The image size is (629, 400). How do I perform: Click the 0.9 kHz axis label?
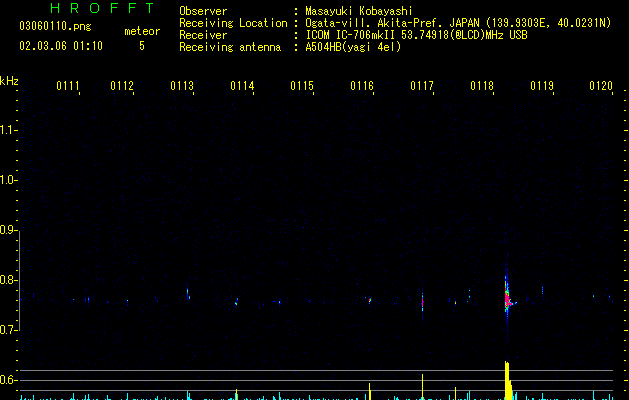[8, 230]
